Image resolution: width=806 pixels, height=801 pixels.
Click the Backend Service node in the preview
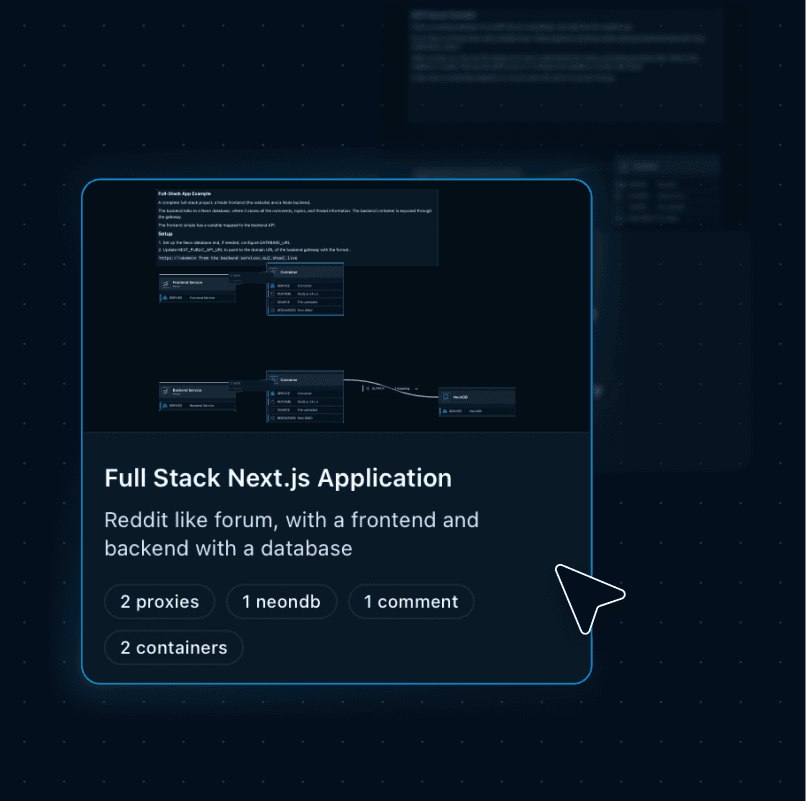pos(197,397)
